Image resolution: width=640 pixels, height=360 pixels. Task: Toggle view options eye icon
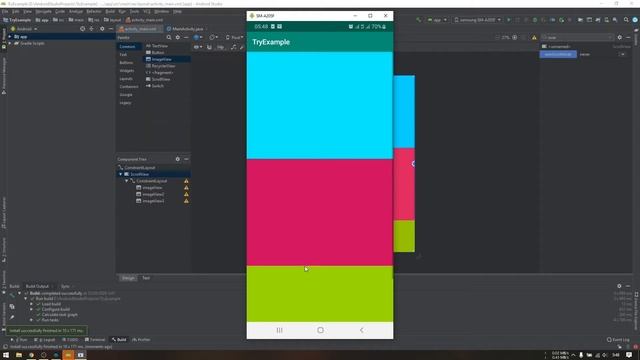(x=197, y=47)
